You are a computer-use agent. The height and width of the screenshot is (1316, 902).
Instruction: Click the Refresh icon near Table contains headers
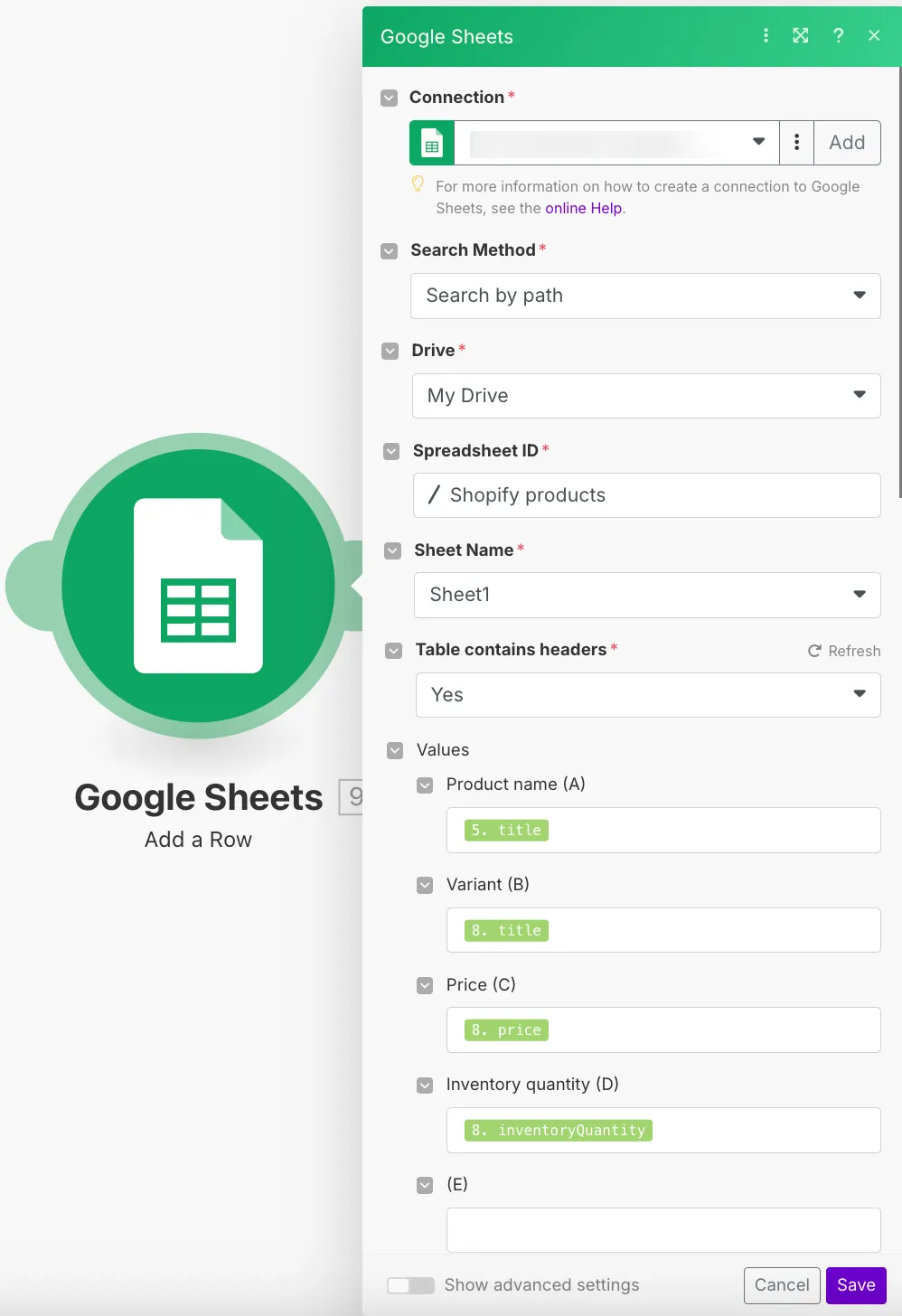(x=814, y=651)
